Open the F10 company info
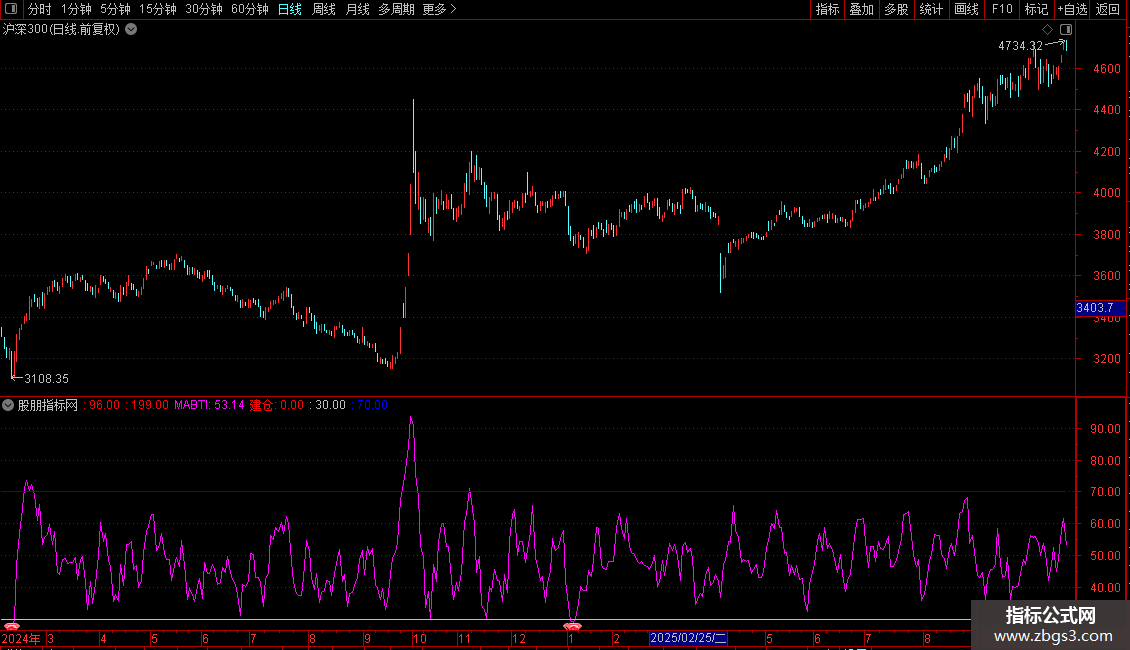The image size is (1130, 650). coord(1002,9)
